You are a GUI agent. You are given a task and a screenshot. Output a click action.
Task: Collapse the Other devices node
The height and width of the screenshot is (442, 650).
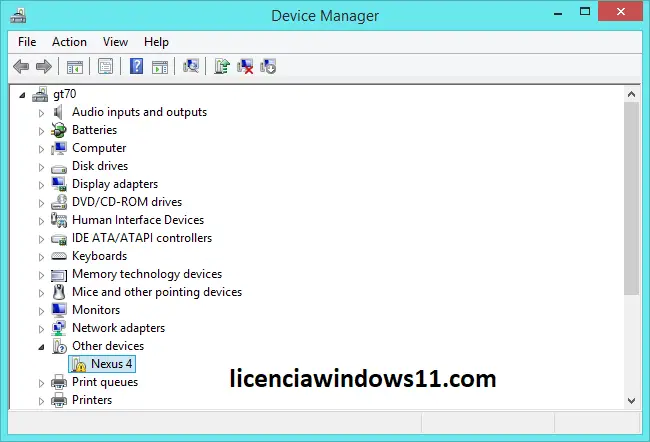(41, 347)
